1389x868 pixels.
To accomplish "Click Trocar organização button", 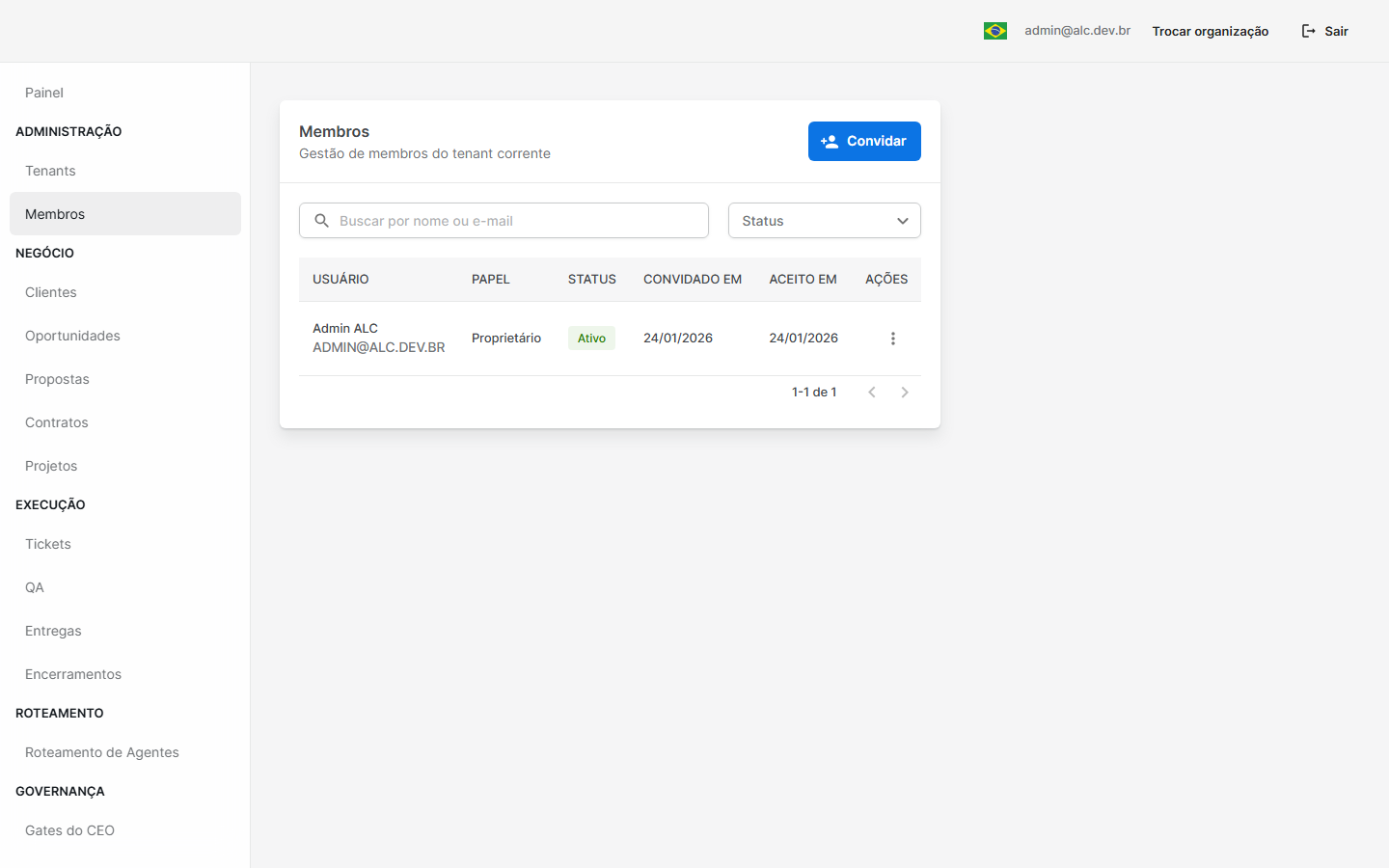I will click(x=1211, y=31).
